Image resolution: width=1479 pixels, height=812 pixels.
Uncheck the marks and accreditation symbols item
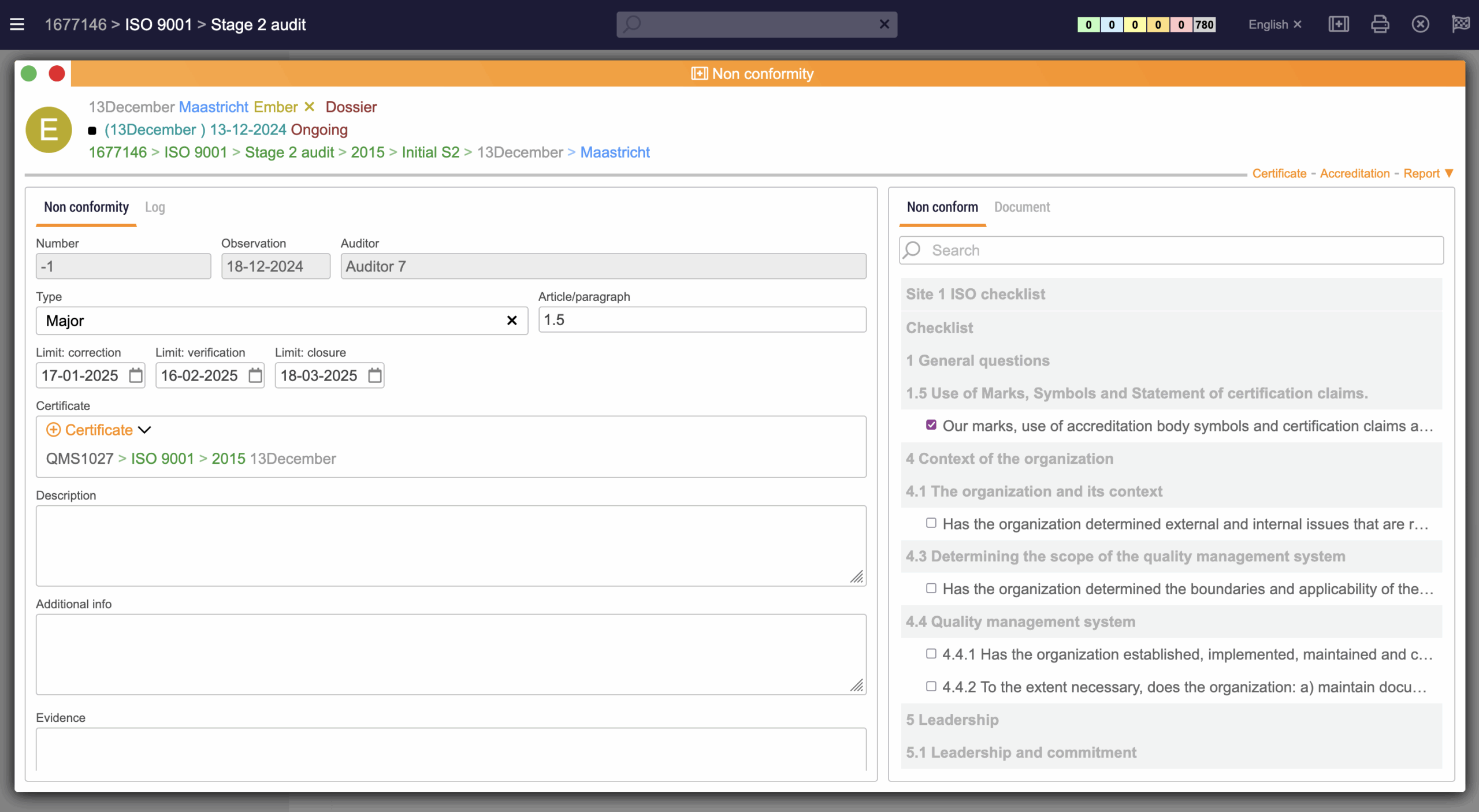(x=931, y=425)
